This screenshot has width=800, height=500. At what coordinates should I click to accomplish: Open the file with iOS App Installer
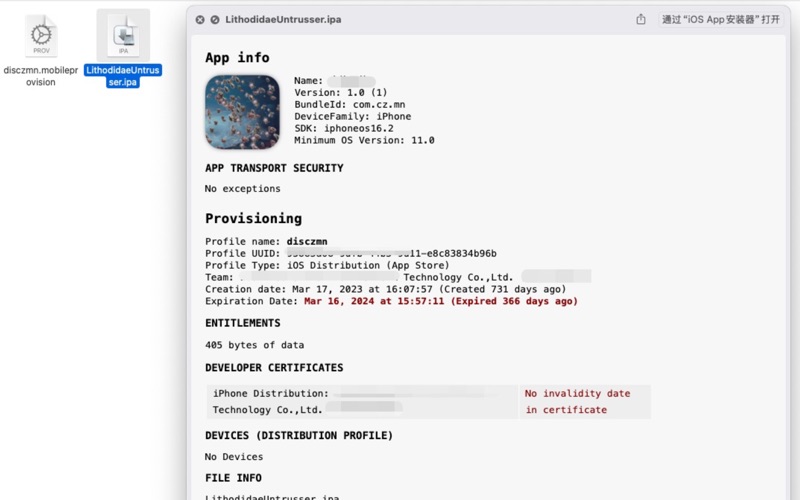[x=720, y=19]
